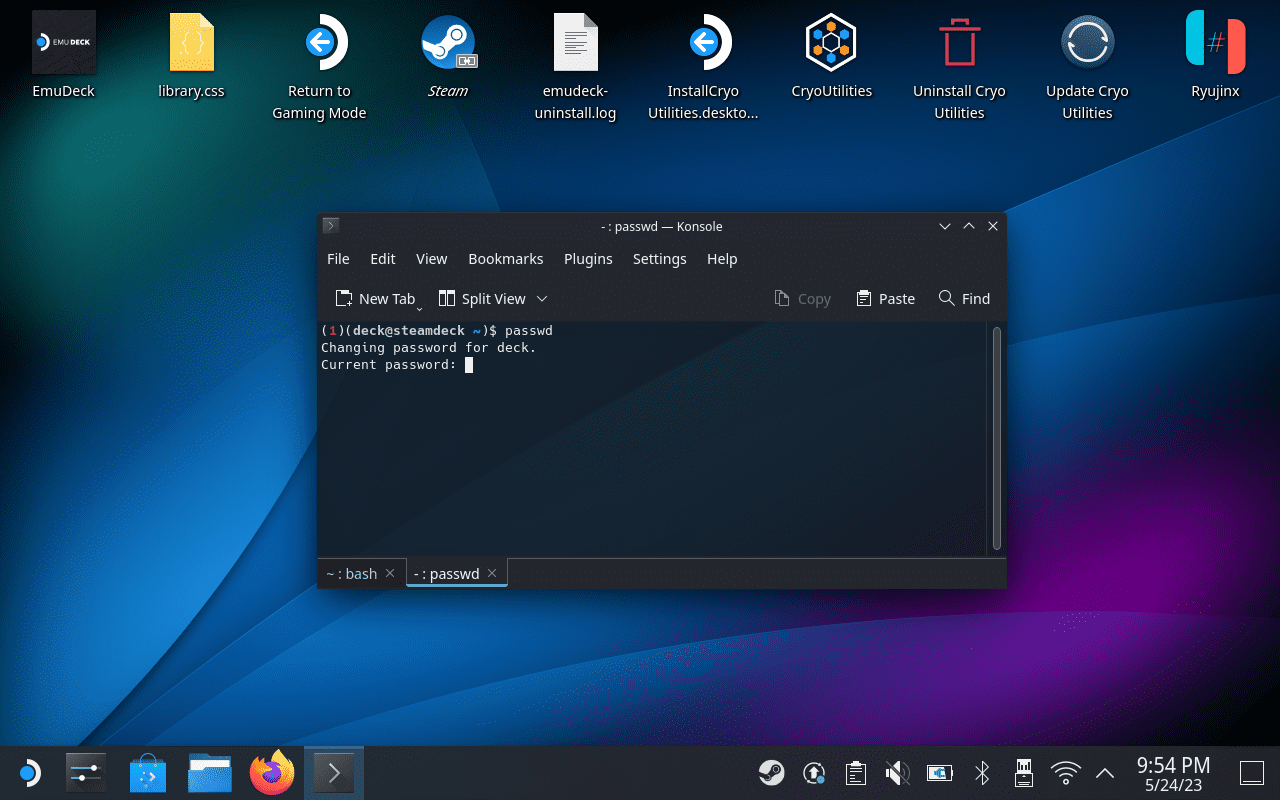Screen dimensions: 1280x800
Task: Click the Konsole window menu icon
Action: pos(331,226)
